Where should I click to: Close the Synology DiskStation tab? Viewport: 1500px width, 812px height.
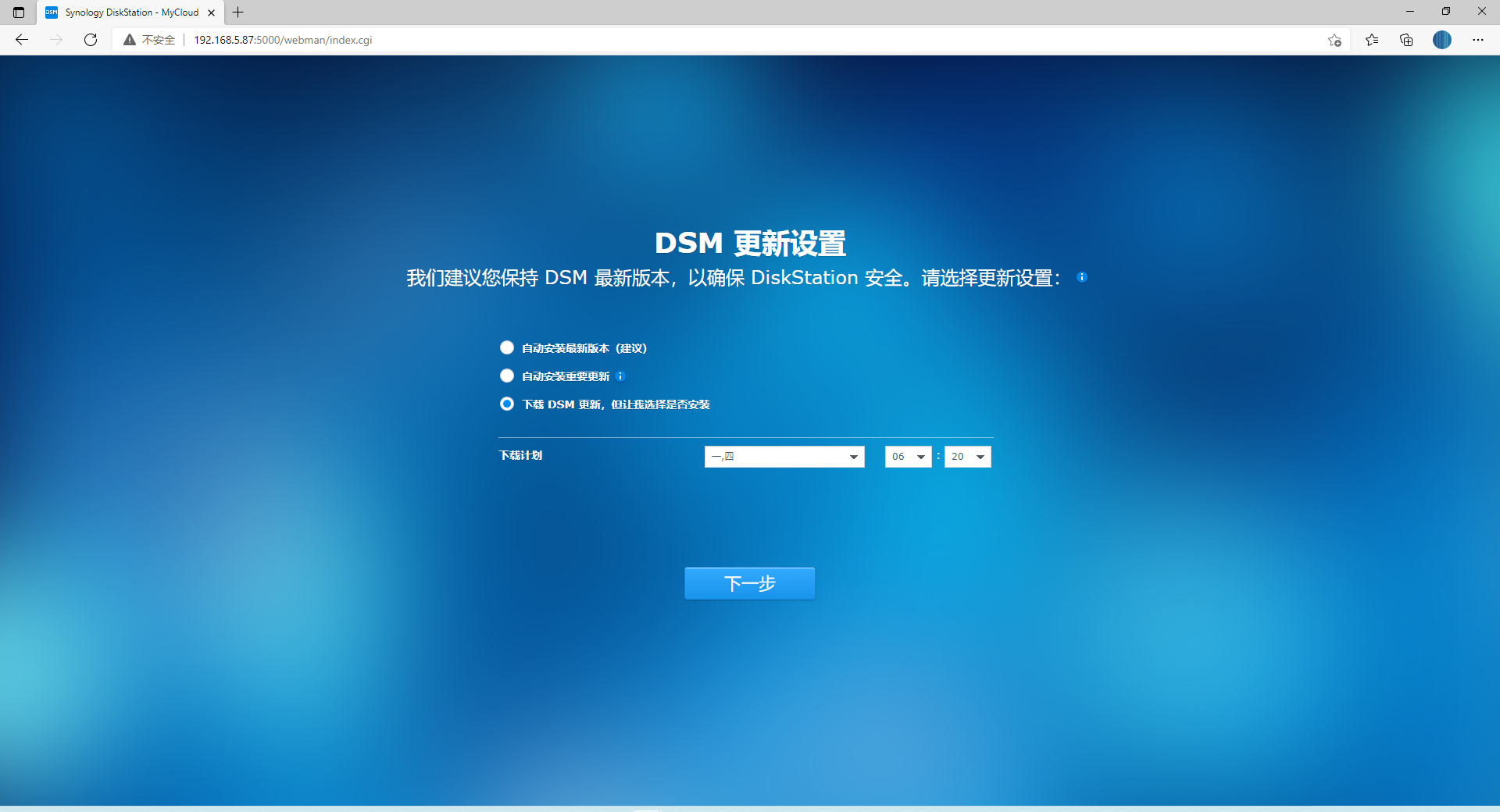211,12
